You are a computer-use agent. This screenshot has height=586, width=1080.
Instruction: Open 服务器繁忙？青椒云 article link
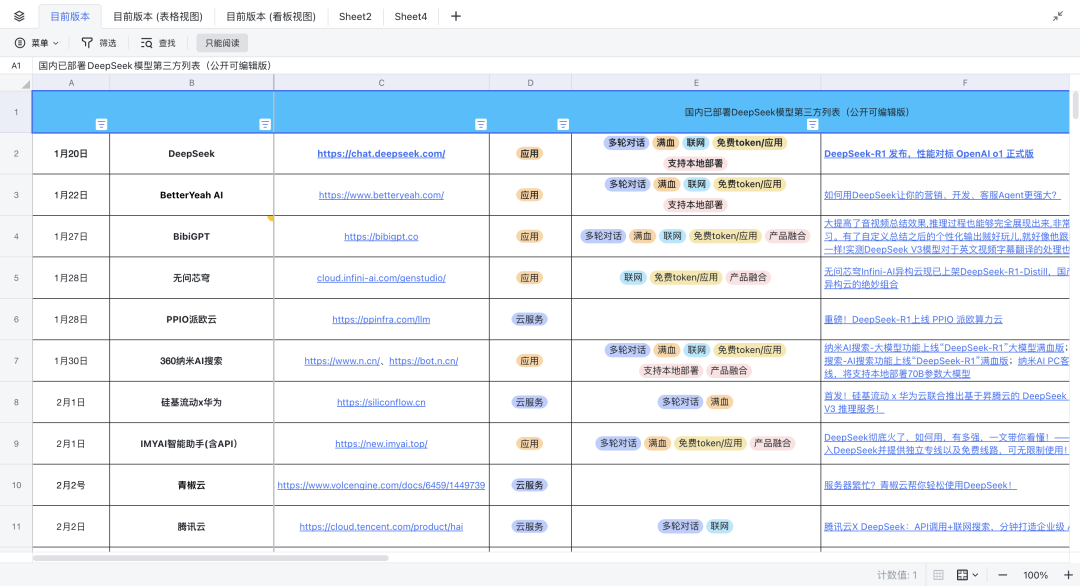pyautogui.click(x=920, y=485)
